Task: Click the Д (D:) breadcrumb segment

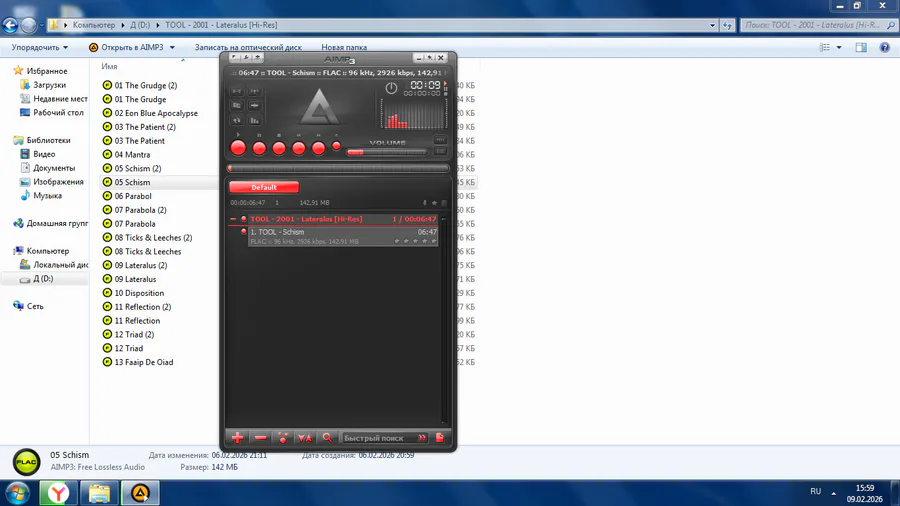Action: (139, 25)
